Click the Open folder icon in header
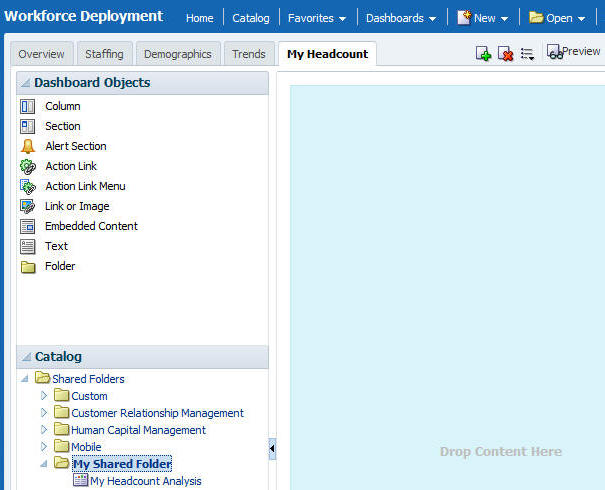605x490 pixels. pyautogui.click(x=536, y=17)
